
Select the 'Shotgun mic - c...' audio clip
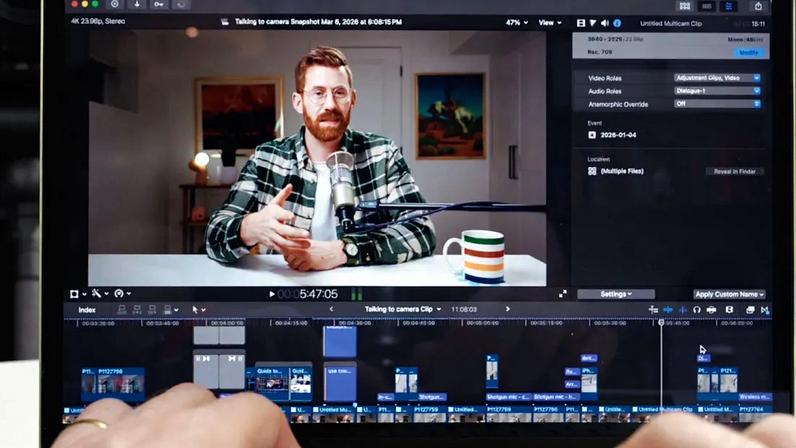click(x=509, y=397)
